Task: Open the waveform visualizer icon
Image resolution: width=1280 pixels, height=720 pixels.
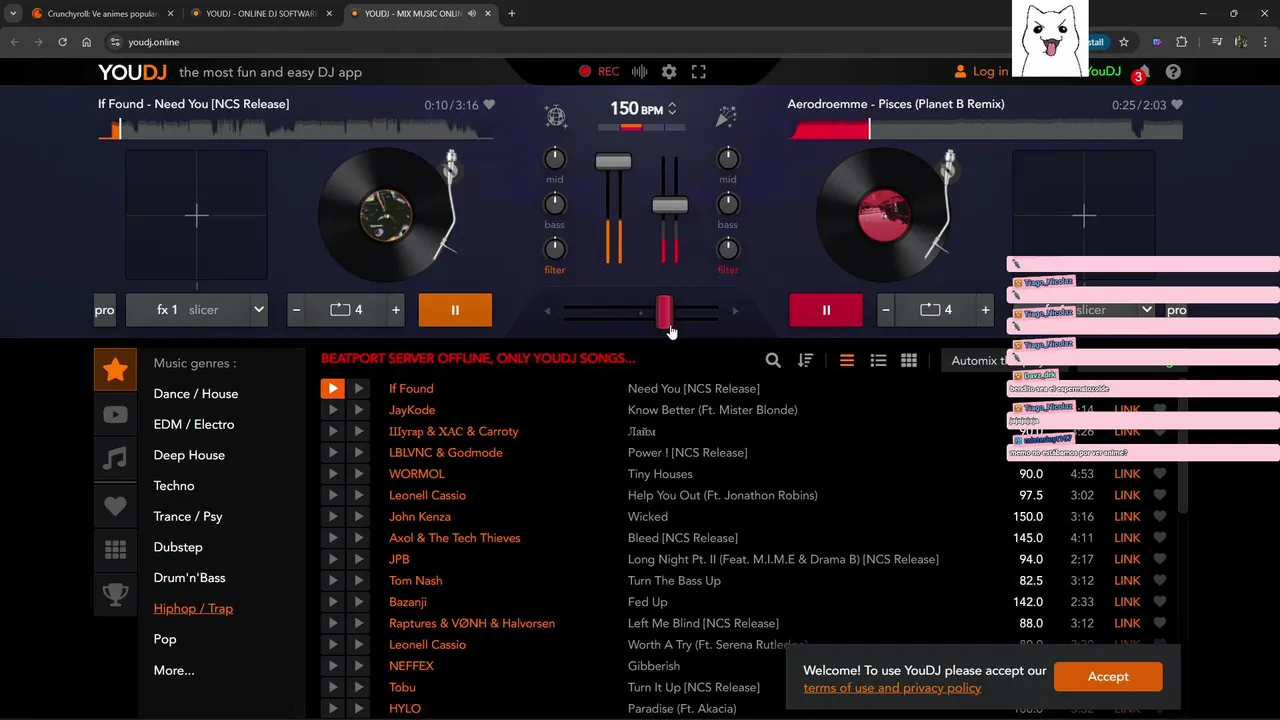Action: (x=640, y=72)
